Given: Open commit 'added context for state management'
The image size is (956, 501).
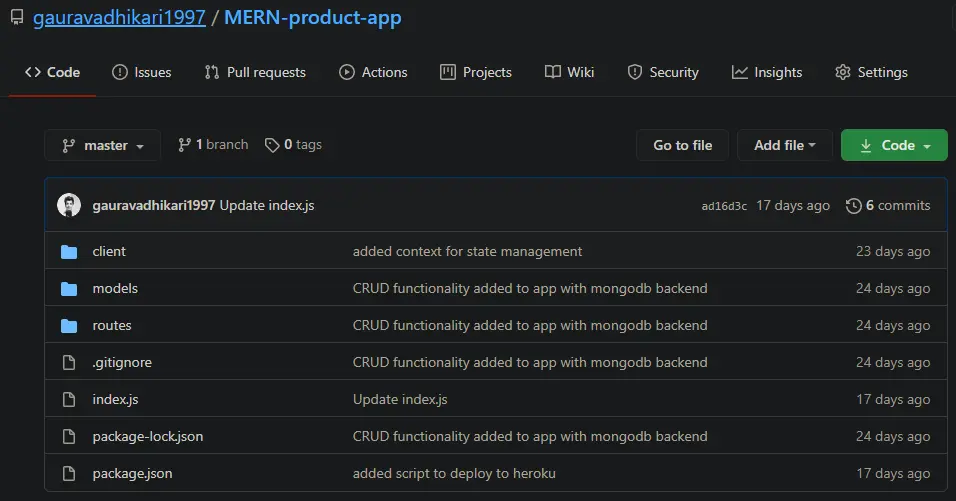Looking at the screenshot, I should coord(467,251).
